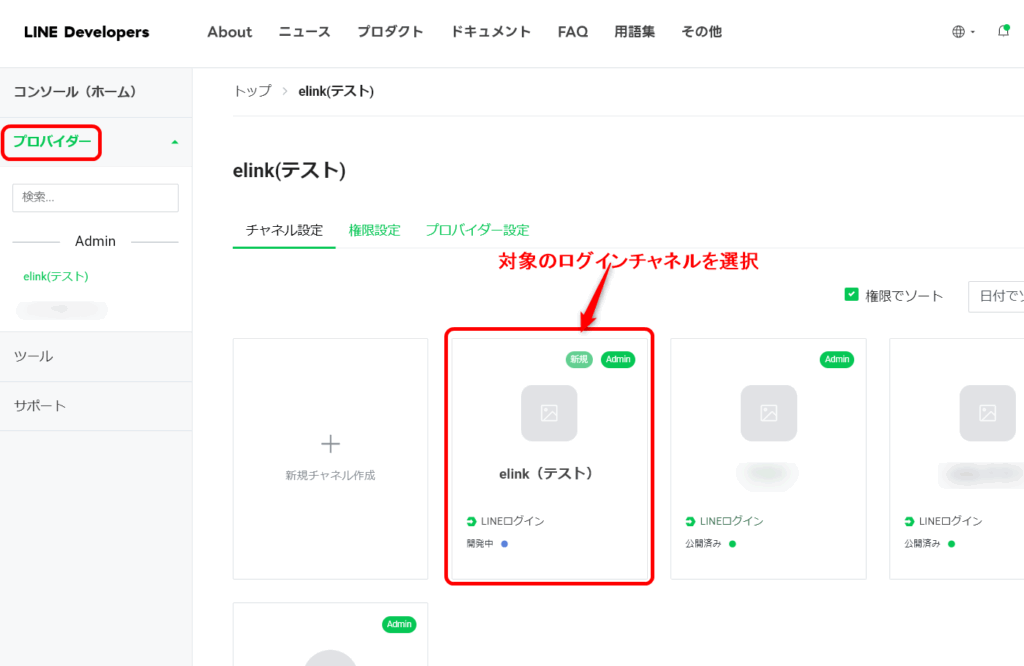This screenshot has height=666, width=1024.
Task: Open FAQ in the top navigation
Action: coord(573,32)
